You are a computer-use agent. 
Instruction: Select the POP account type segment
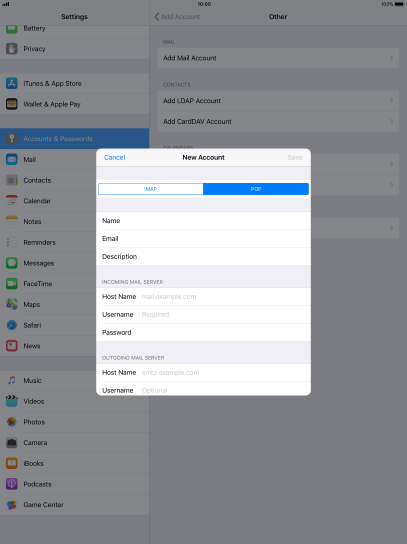point(256,189)
